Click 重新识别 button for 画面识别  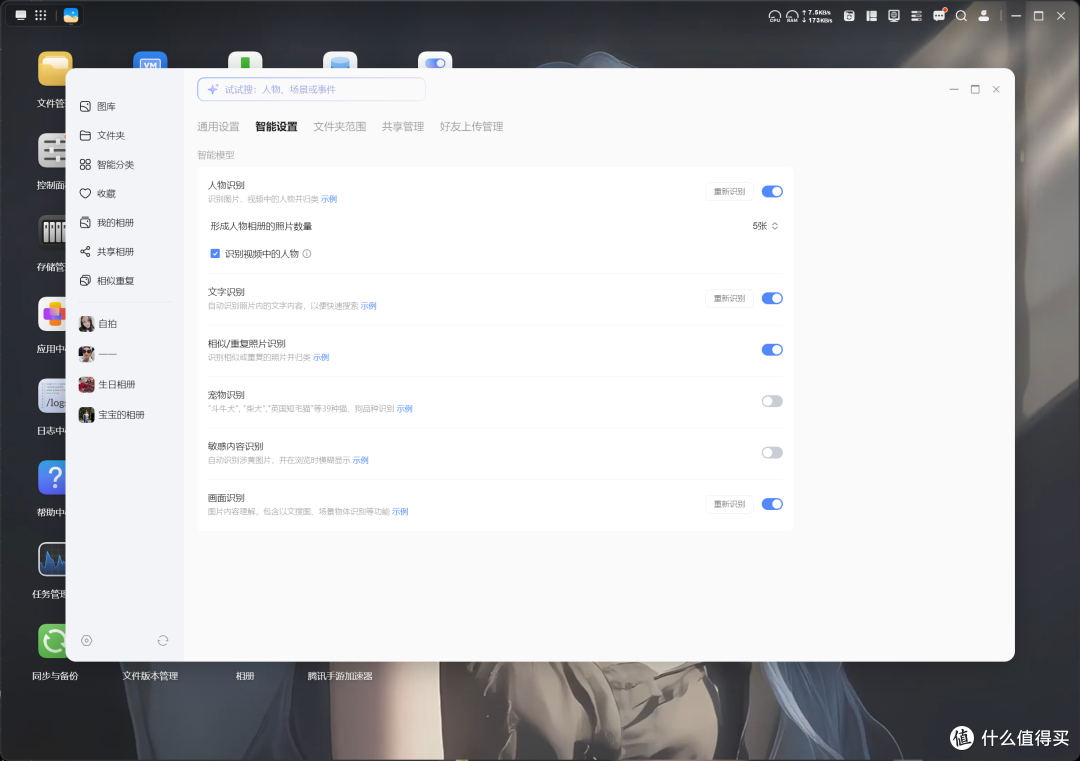pos(729,504)
